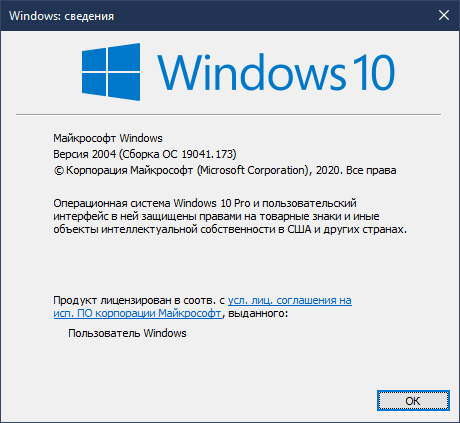Click the horizontal separator line under the logo

coord(228,114)
